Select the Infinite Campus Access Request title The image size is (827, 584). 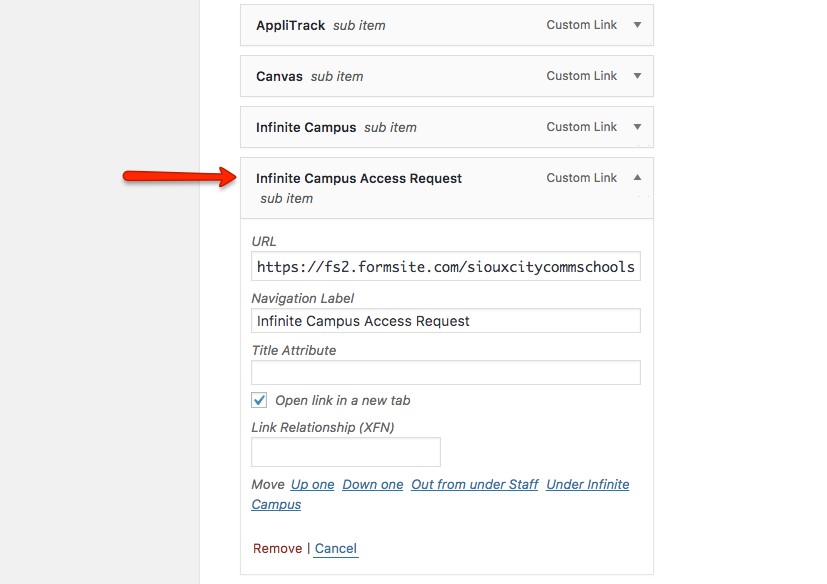[359, 178]
